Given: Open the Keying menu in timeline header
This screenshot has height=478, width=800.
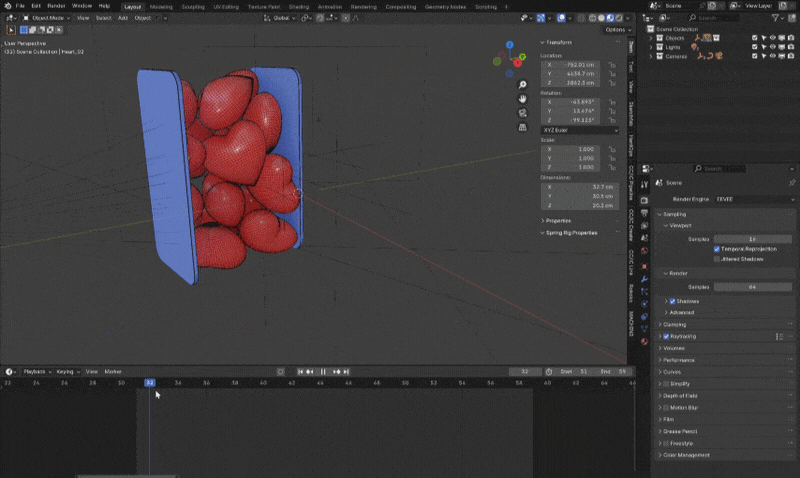Looking at the screenshot, I should (x=66, y=371).
